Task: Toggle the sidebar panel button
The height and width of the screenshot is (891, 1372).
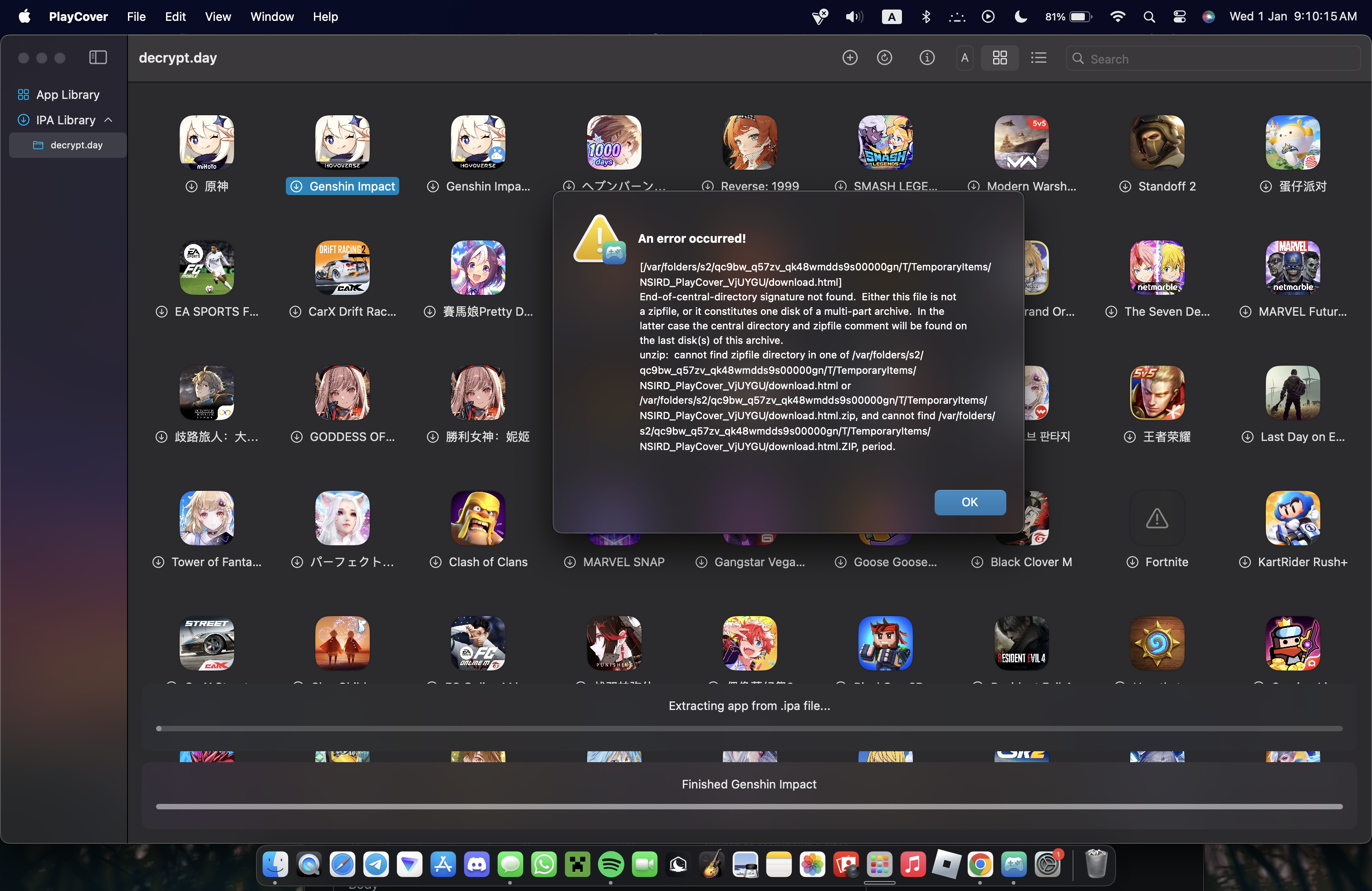Action: (98, 58)
